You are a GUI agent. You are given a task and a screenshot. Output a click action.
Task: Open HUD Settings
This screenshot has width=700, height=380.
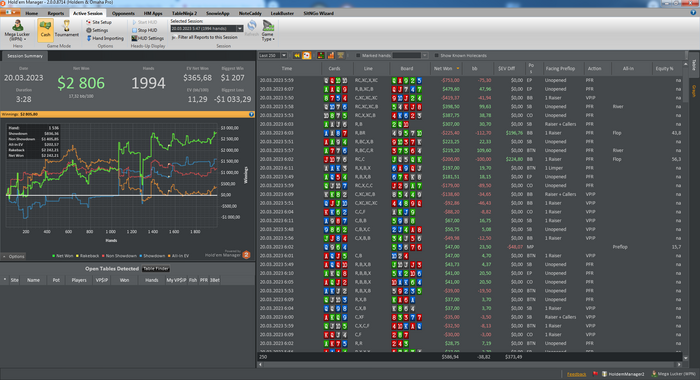tap(147, 38)
